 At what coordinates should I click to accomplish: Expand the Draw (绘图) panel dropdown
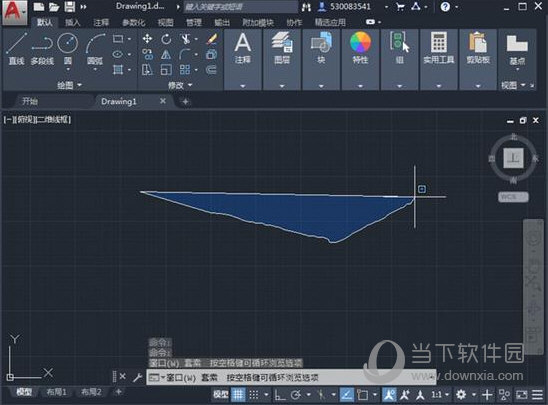[x=69, y=85]
